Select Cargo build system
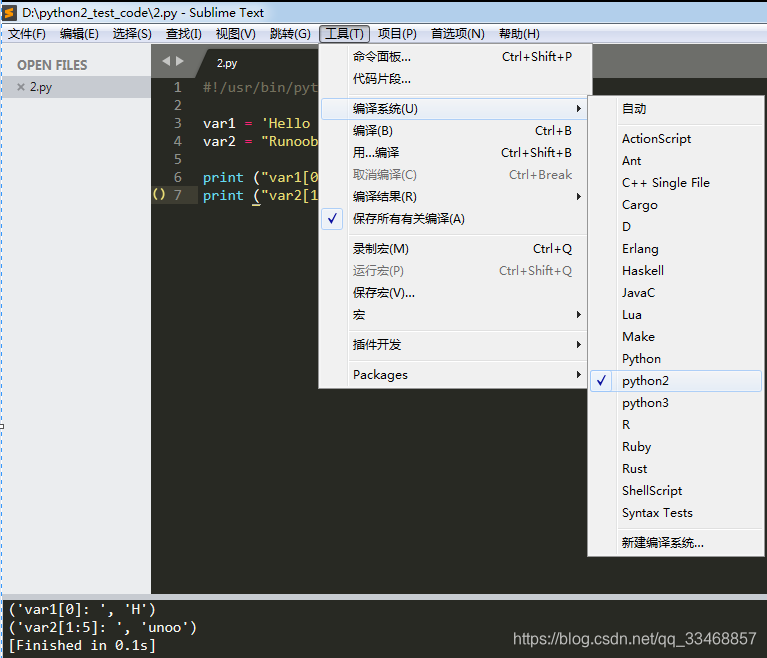This screenshot has width=767, height=658. (676, 204)
